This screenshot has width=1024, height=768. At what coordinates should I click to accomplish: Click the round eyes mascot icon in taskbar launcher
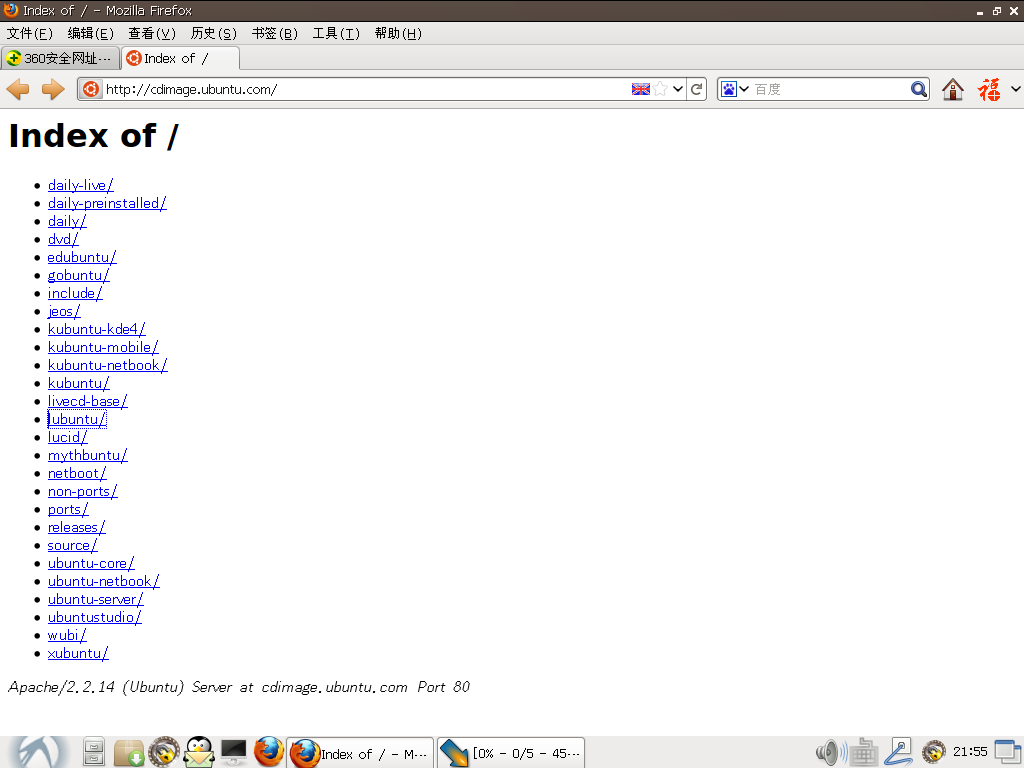tap(163, 752)
